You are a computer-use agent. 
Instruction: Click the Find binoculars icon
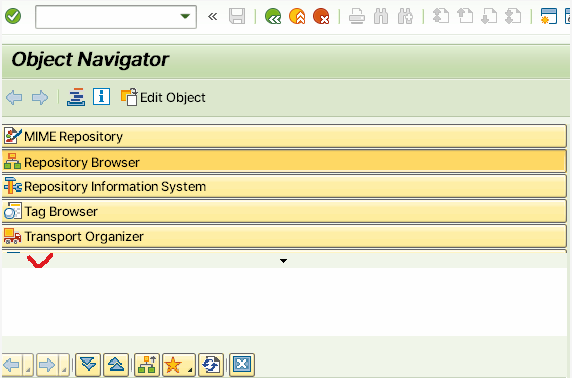[381, 16]
